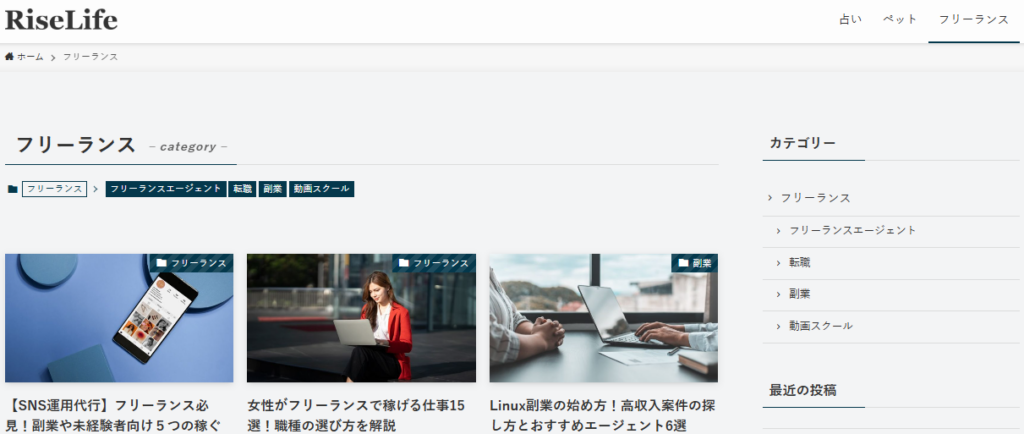
Task: Select the 動画スクール tag button
Action: pos(321,189)
